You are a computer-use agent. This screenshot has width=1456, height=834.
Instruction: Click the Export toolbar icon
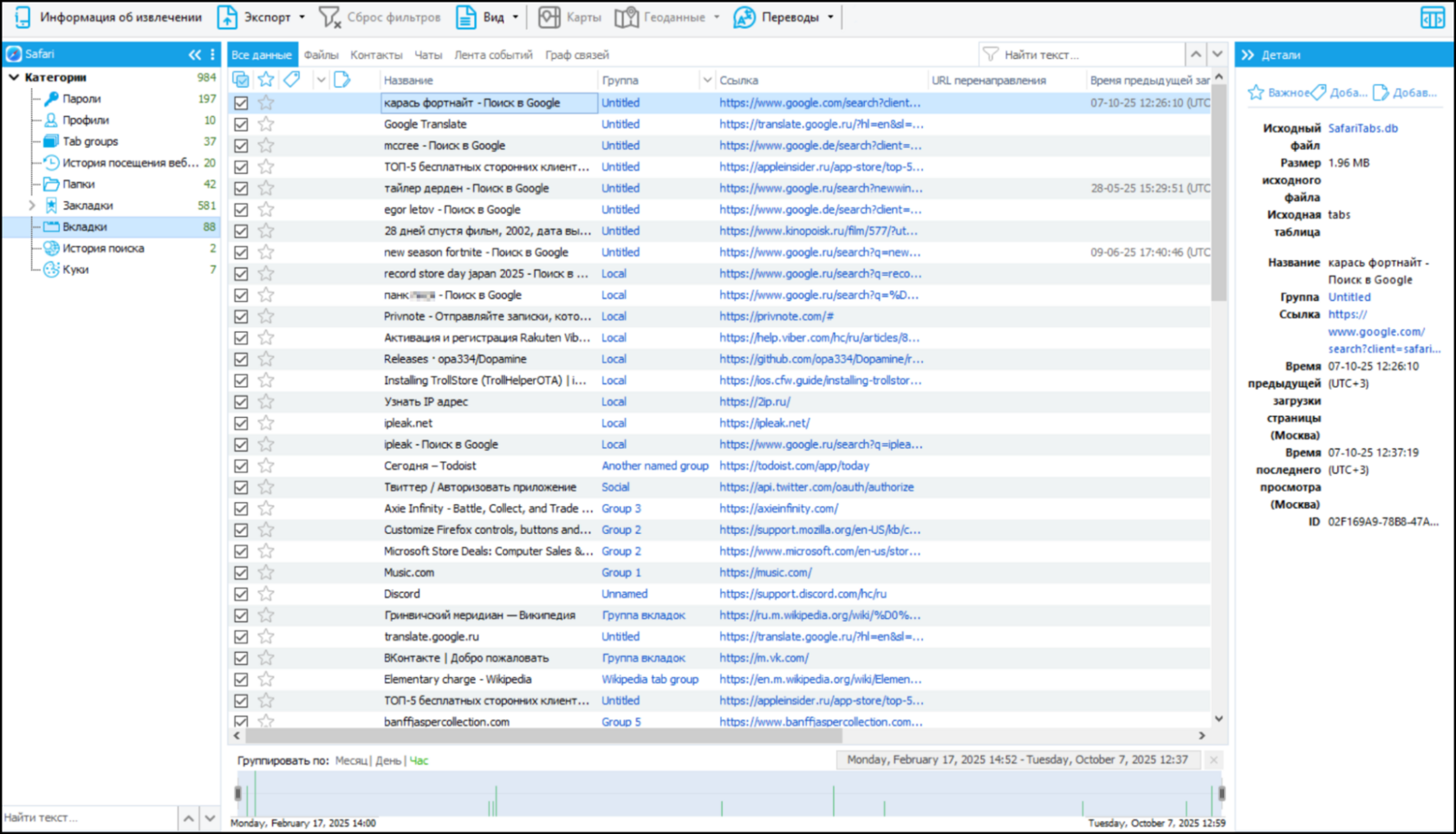[x=227, y=16]
